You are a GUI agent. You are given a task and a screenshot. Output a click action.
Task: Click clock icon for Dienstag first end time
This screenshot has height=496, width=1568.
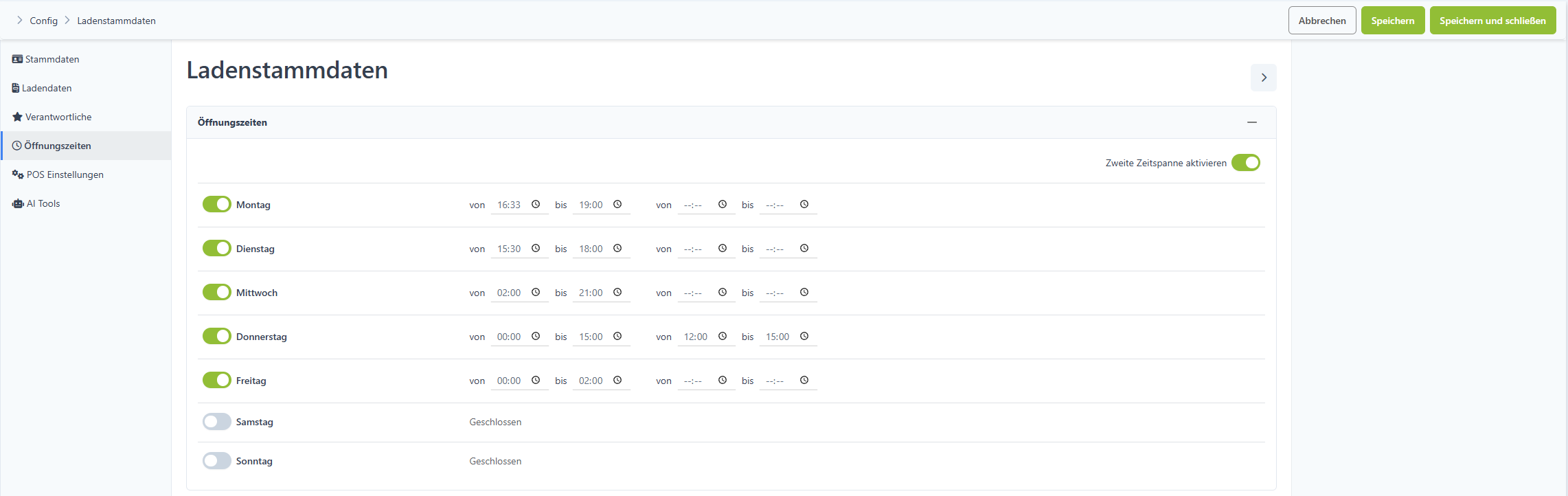[617, 248]
